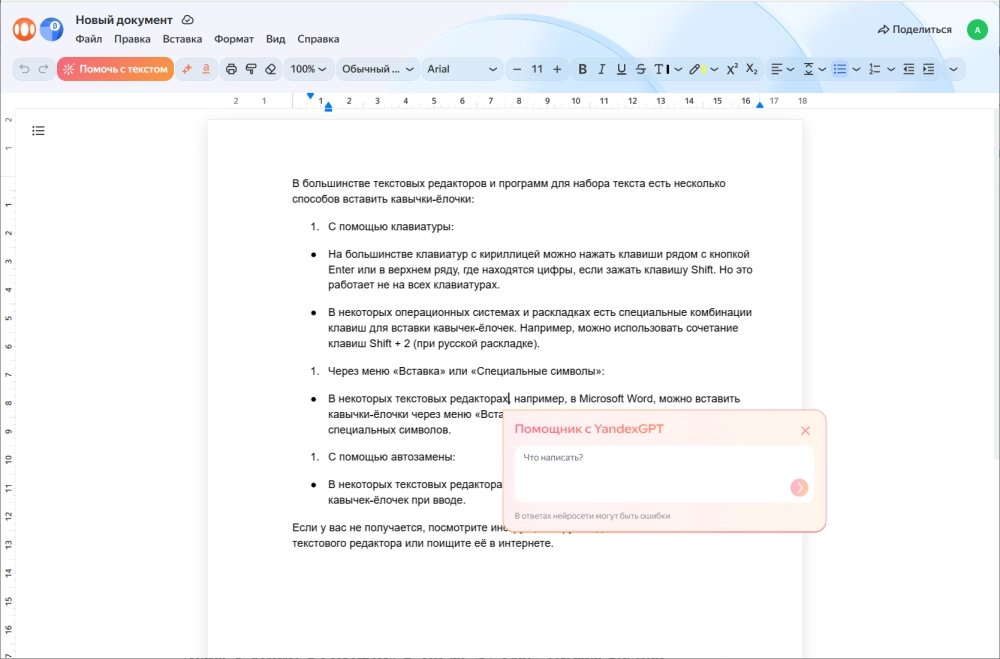Apply text color with T icon

(x=661, y=69)
